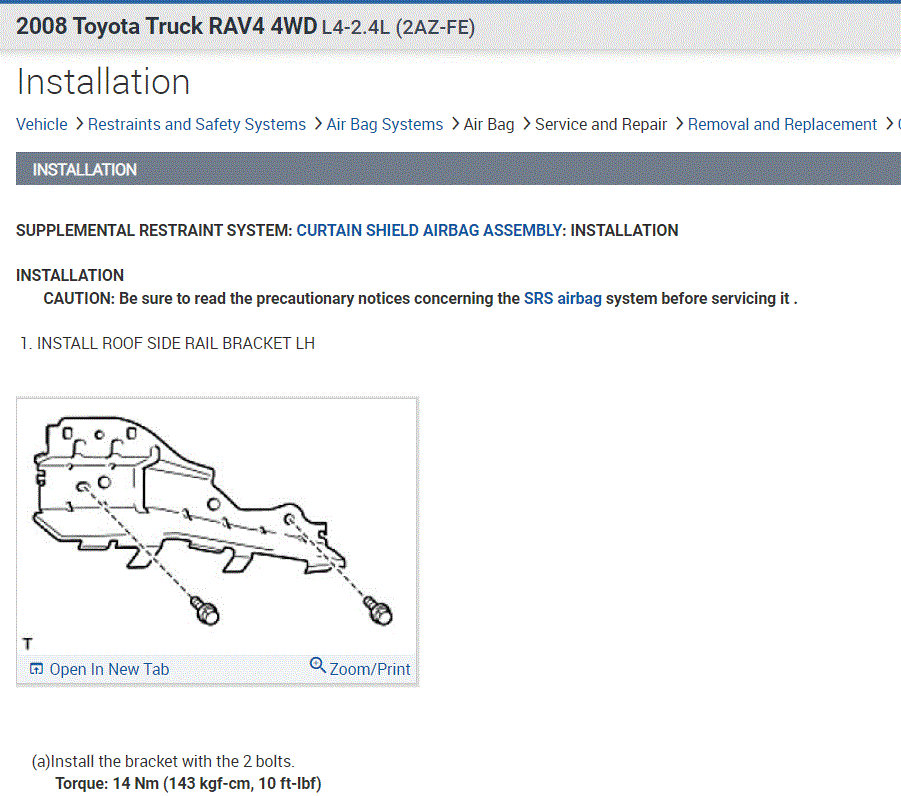This screenshot has height=796, width=901.
Task: Go to Restraints and Safety Systems breadcrumb
Action: (197, 124)
